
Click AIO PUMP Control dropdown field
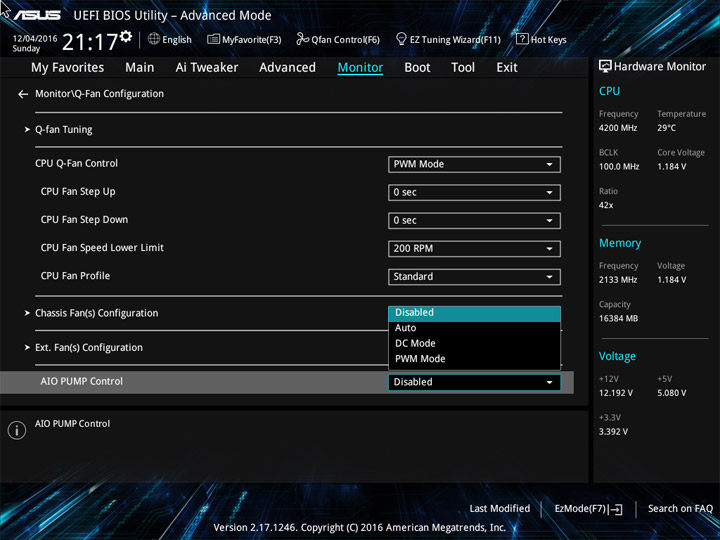(x=474, y=382)
